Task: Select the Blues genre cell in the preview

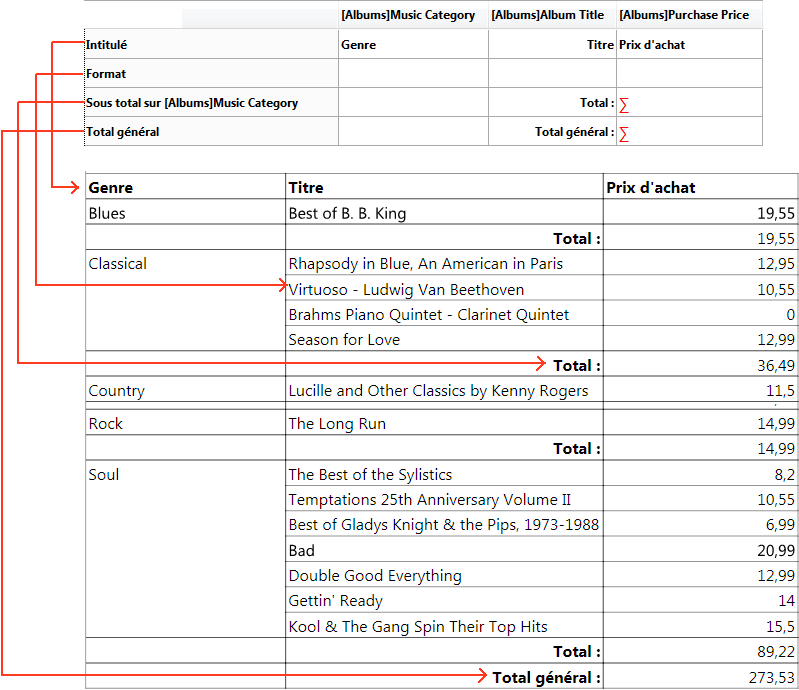Action: click(x=107, y=213)
